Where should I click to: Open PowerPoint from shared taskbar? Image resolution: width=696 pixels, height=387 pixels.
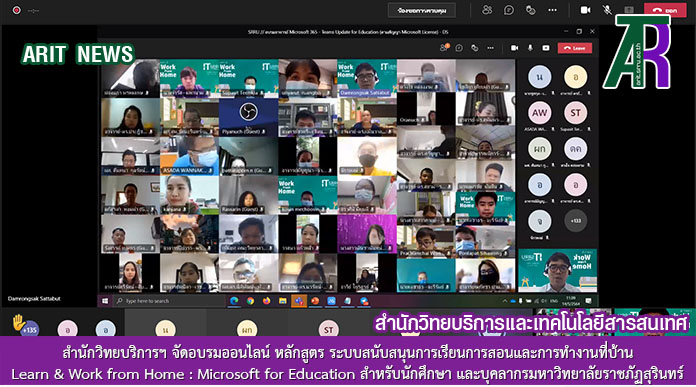coord(315,301)
